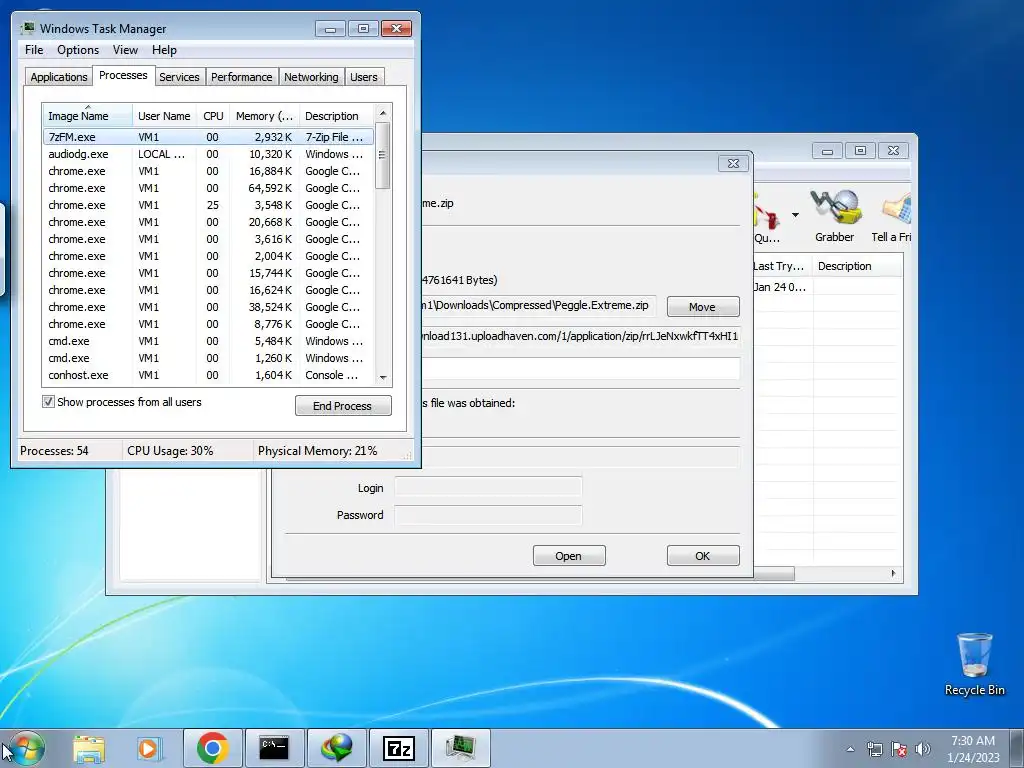This screenshot has height=768, width=1024.
Task: Click Open in the download properties dialog
Action: tap(569, 556)
